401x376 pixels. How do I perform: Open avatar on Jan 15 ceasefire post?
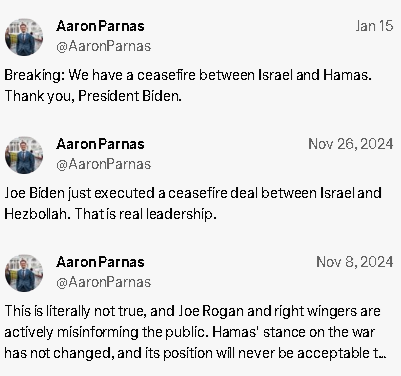[x=24, y=37]
